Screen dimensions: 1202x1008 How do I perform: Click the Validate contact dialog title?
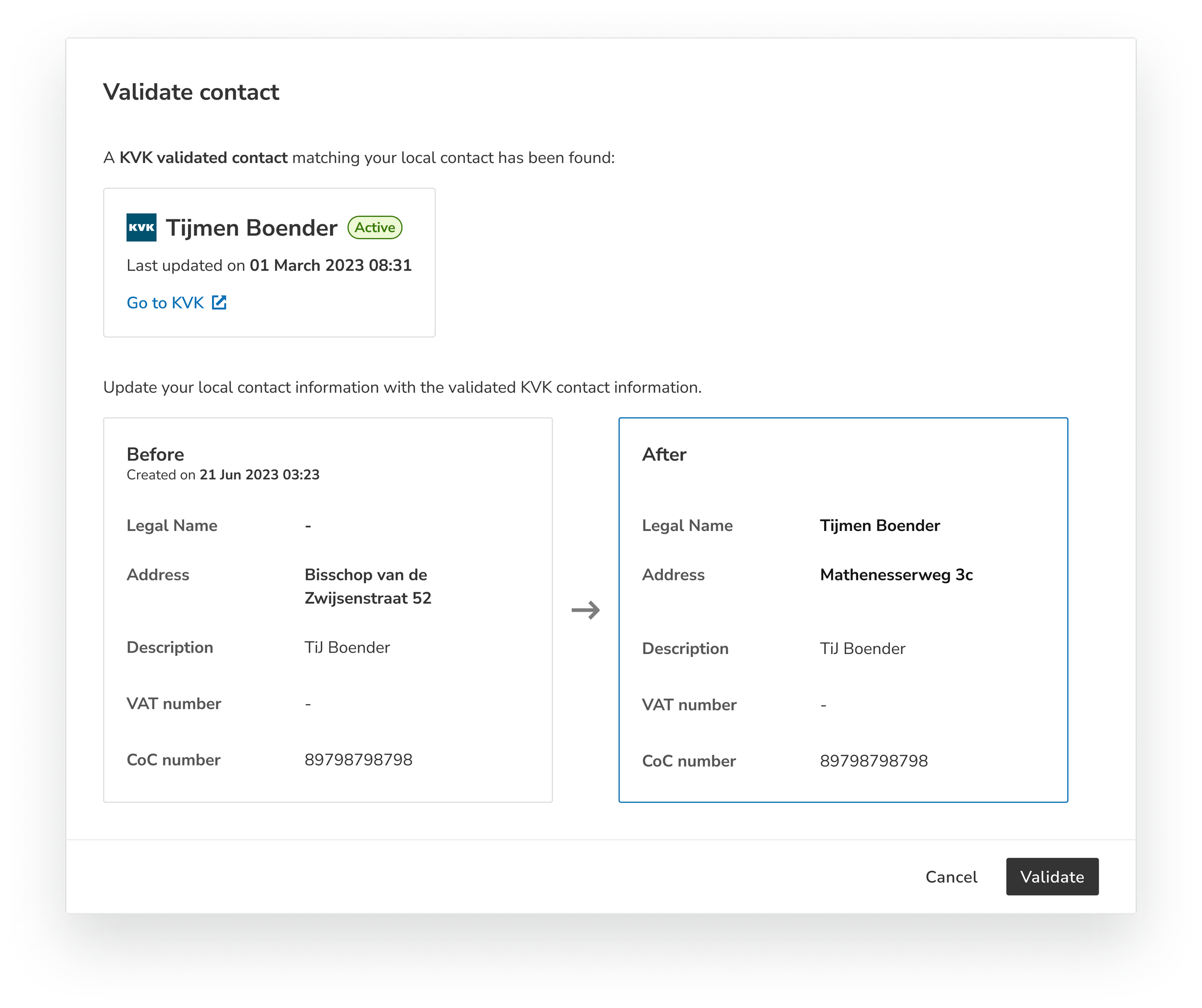(191, 92)
